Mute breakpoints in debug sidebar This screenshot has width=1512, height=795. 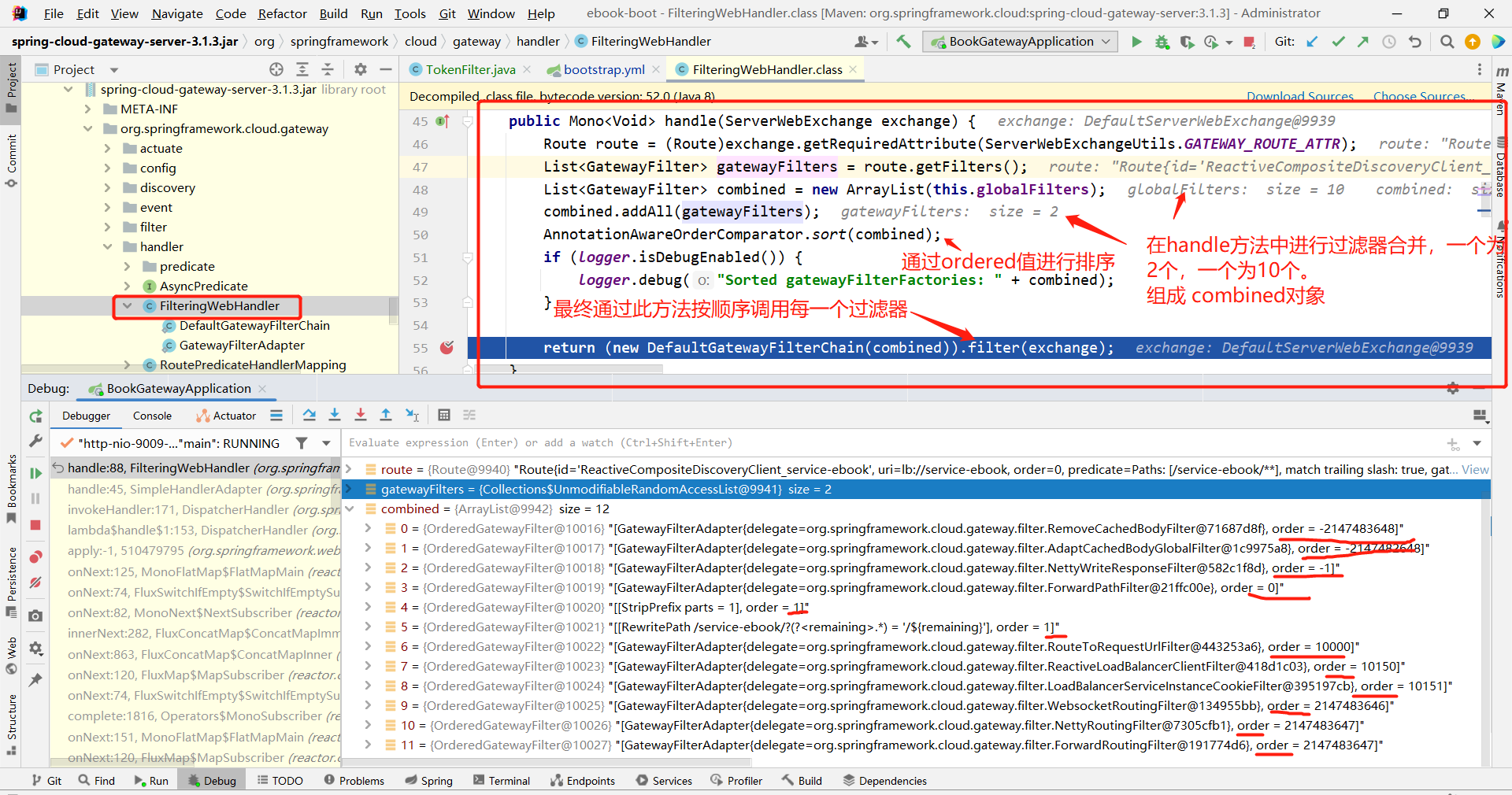tap(35, 583)
